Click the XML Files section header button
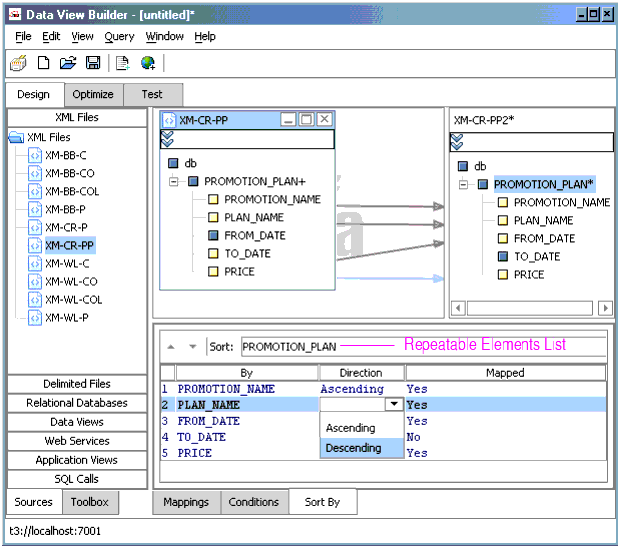The image size is (620, 547). 77,117
